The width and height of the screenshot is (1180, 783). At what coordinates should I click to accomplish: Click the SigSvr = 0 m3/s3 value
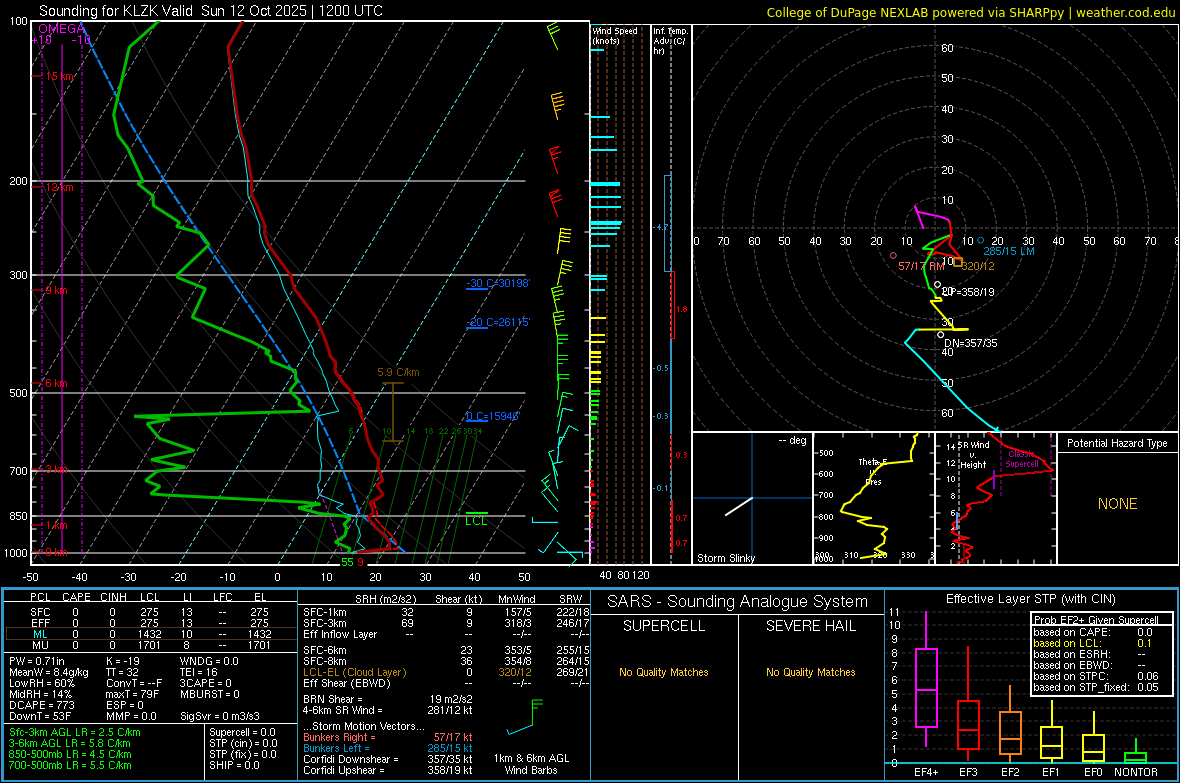[220, 716]
